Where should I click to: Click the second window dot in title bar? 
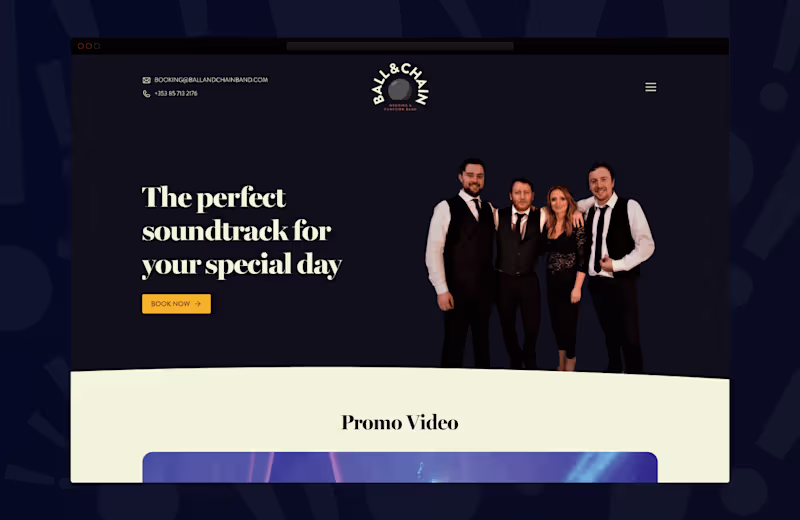[x=89, y=46]
